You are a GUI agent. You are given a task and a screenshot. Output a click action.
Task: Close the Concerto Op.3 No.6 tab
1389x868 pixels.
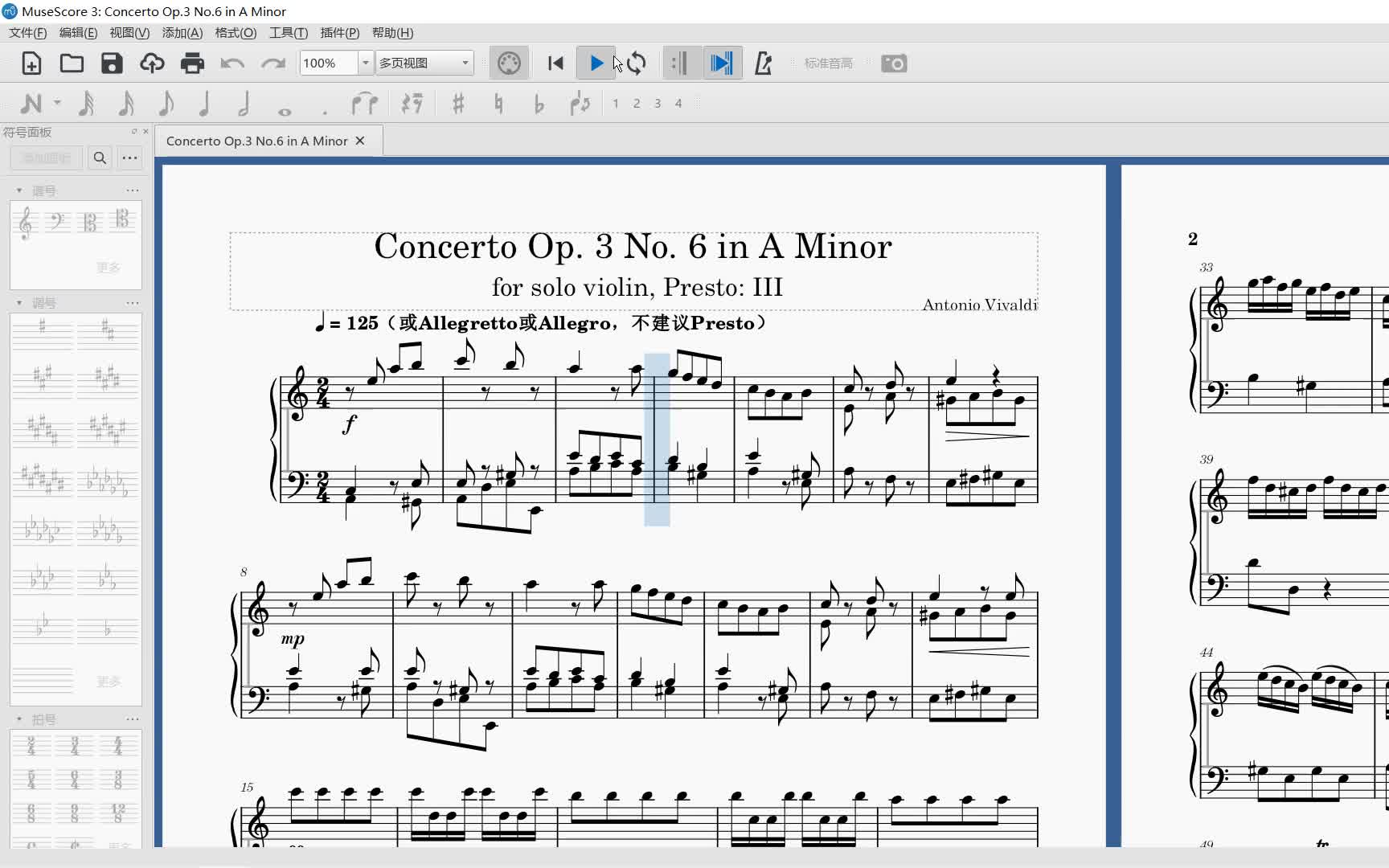360,141
